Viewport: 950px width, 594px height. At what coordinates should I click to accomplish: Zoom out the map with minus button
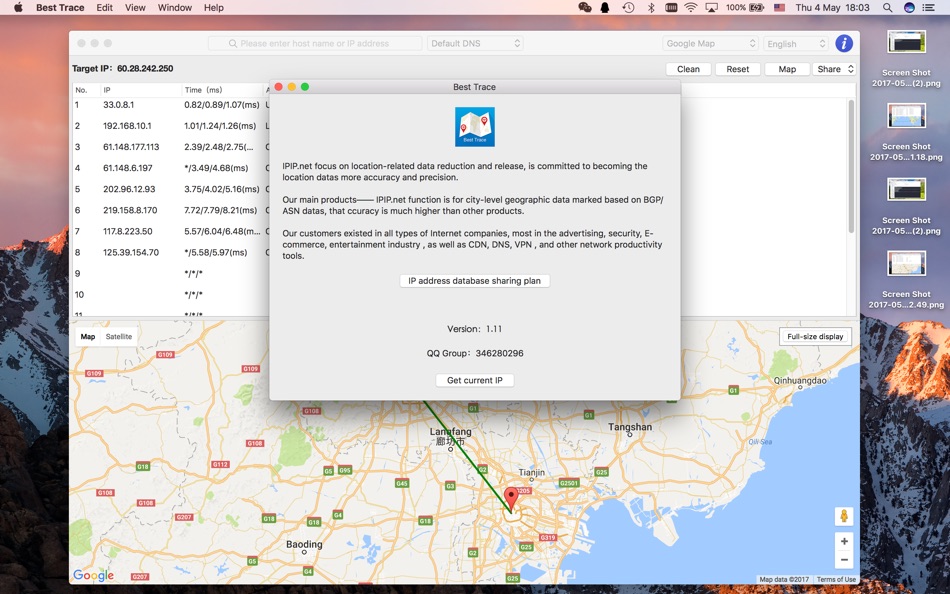tap(843, 559)
